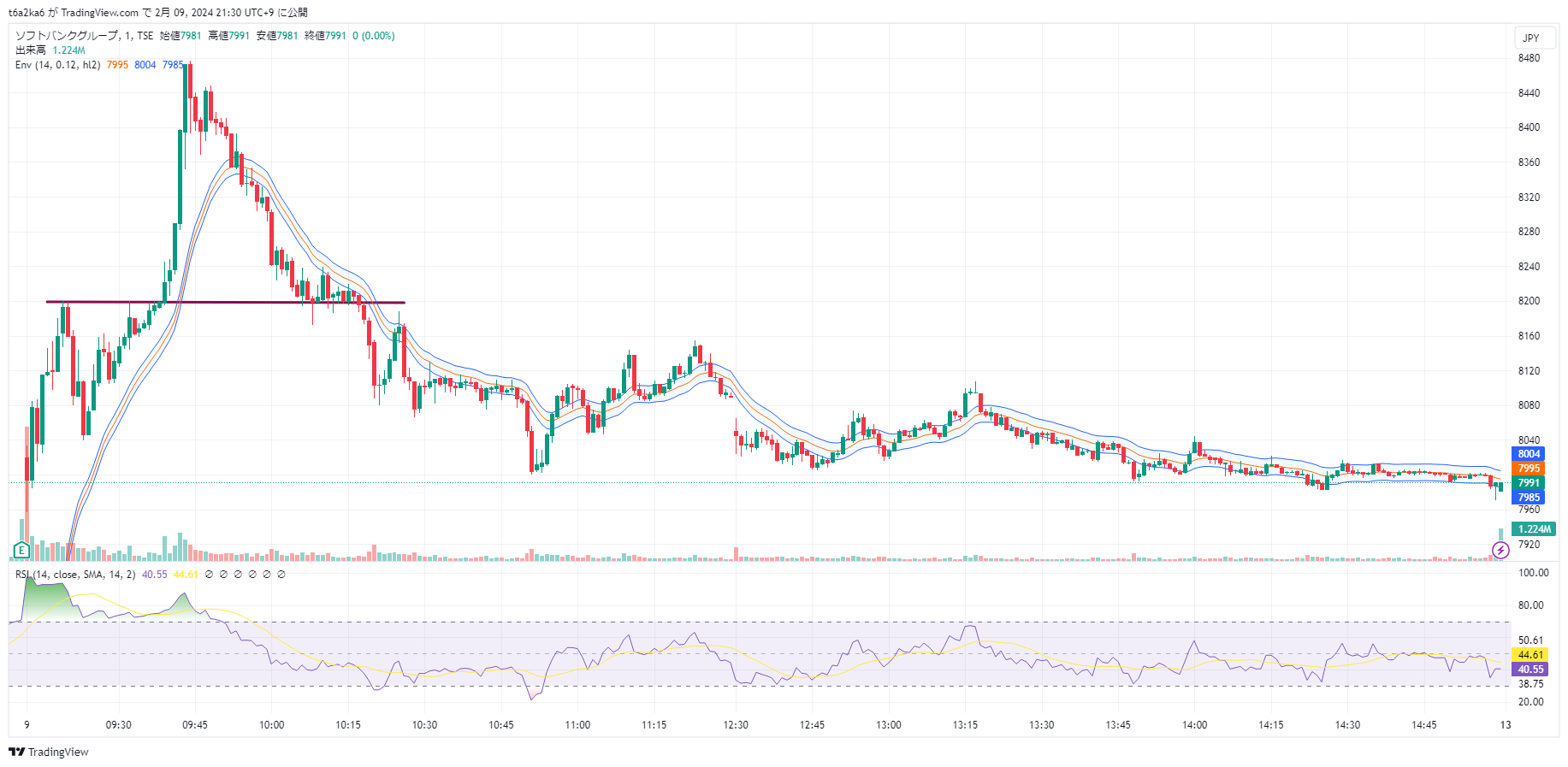Open the JPY currency selector

(1531, 38)
